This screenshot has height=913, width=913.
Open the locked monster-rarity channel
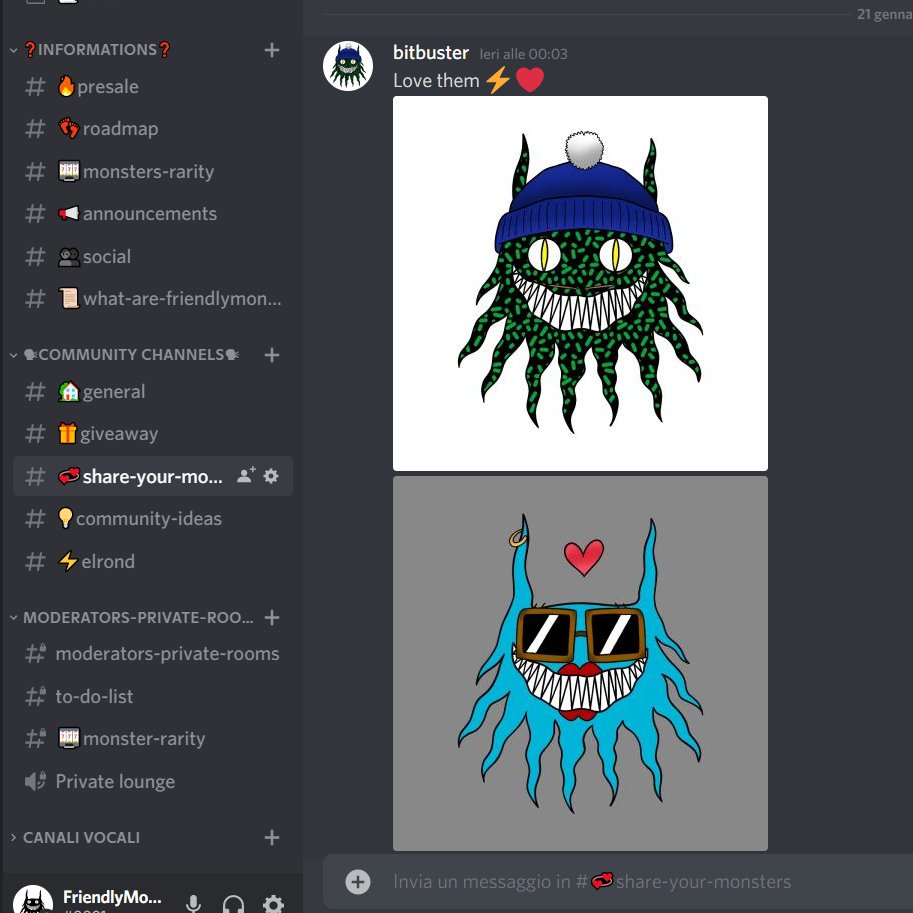(x=153, y=739)
